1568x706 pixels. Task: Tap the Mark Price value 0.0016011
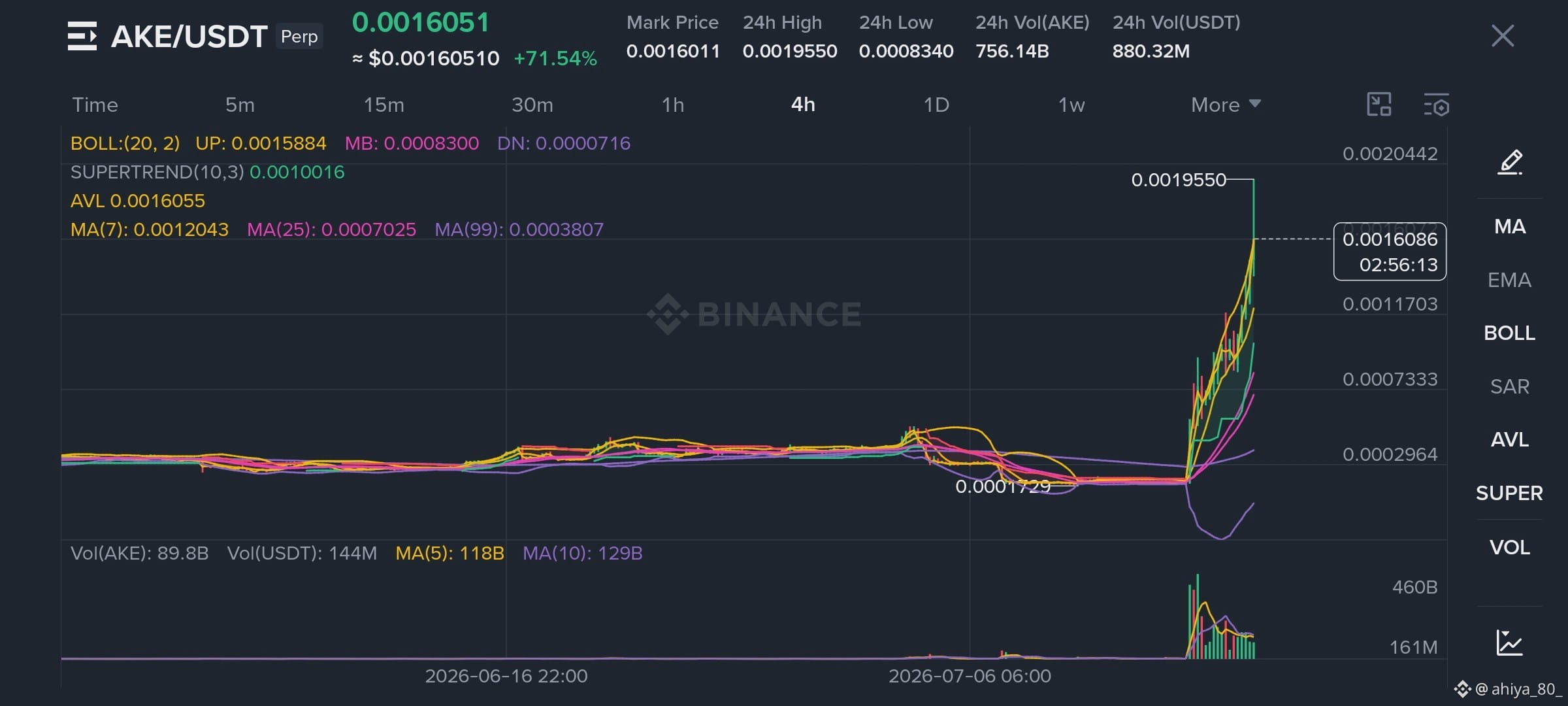(x=673, y=51)
